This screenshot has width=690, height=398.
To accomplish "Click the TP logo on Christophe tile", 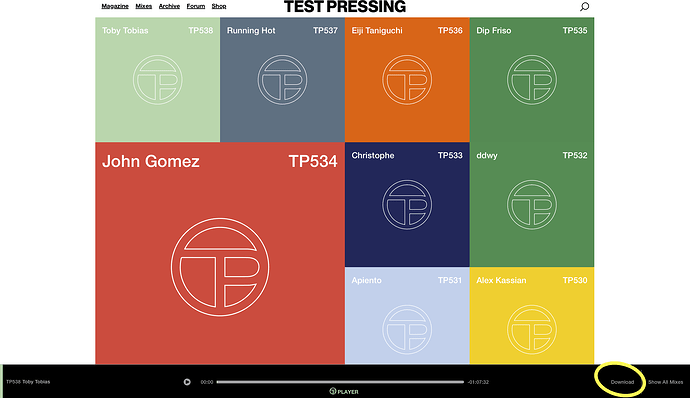I will pos(407,205).
